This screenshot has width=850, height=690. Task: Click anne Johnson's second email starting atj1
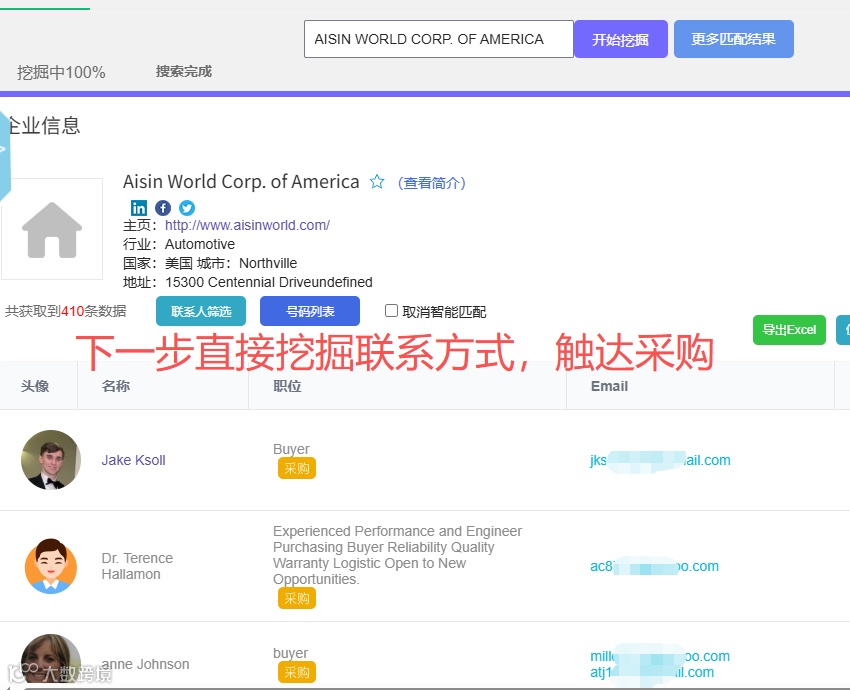tap(652, 673)
